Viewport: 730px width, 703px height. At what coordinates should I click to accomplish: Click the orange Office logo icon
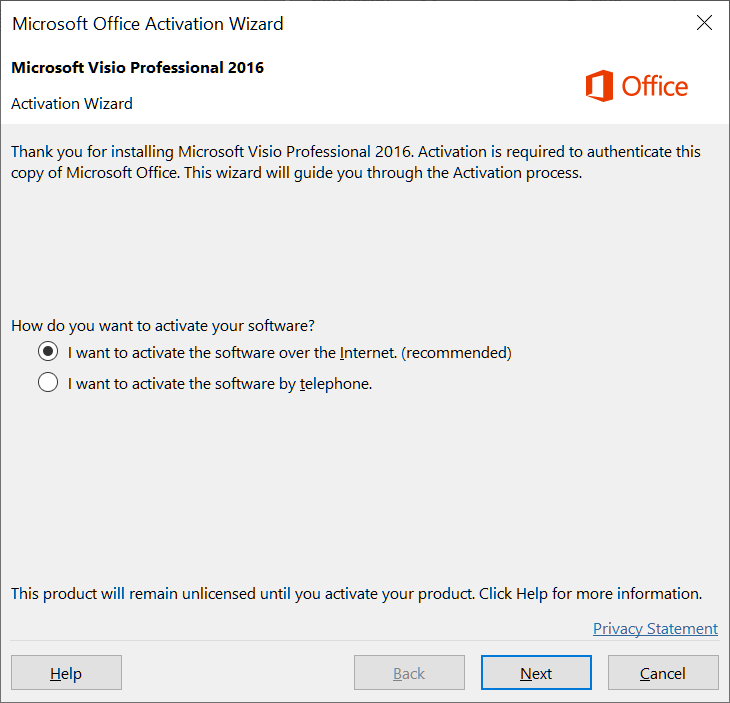coord(600,86)
